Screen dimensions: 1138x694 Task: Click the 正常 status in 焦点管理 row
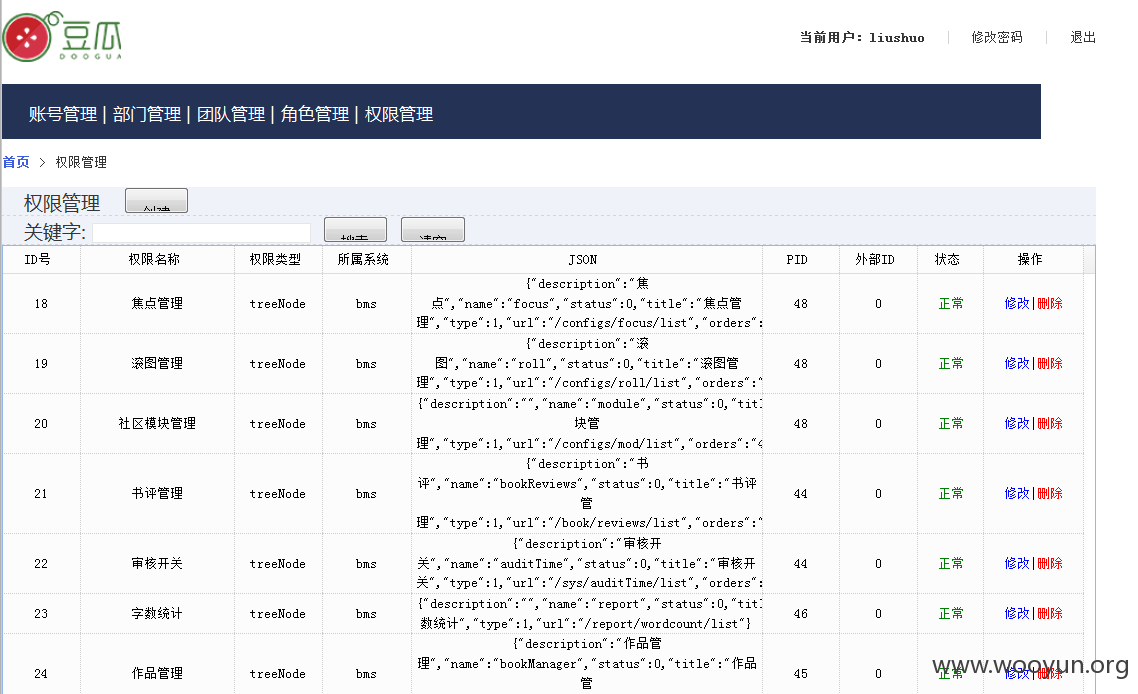point(951,303)
